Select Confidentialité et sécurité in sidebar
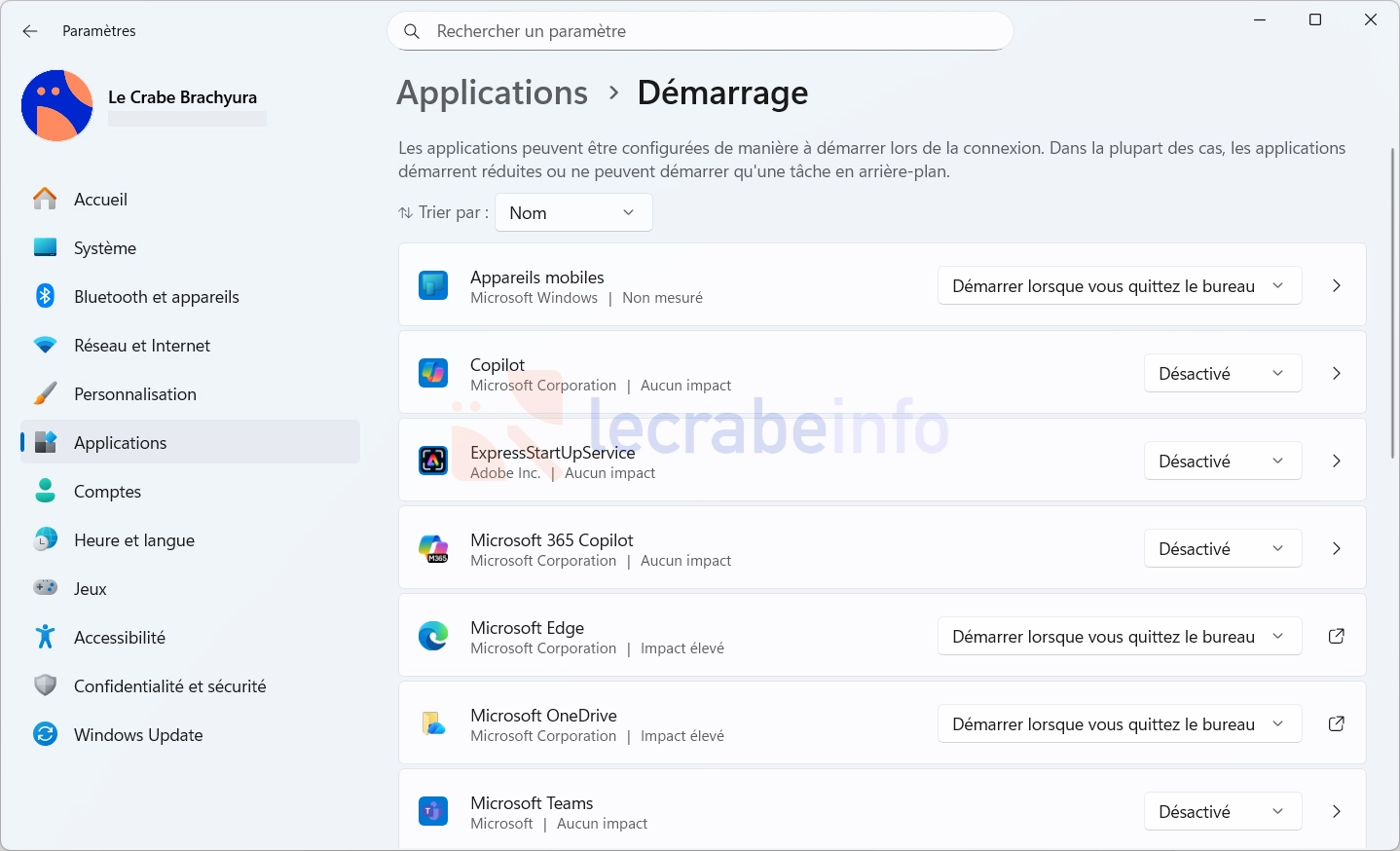The height and width of the screenshot is (851, 1400). click(x=169, y=686)
